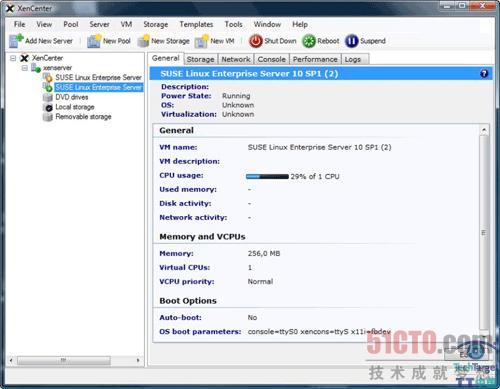Click the details pane scroll-up arrow
The width and height of the screenshot is (500, 389).
pyautogui.click(x=484, y=130)
